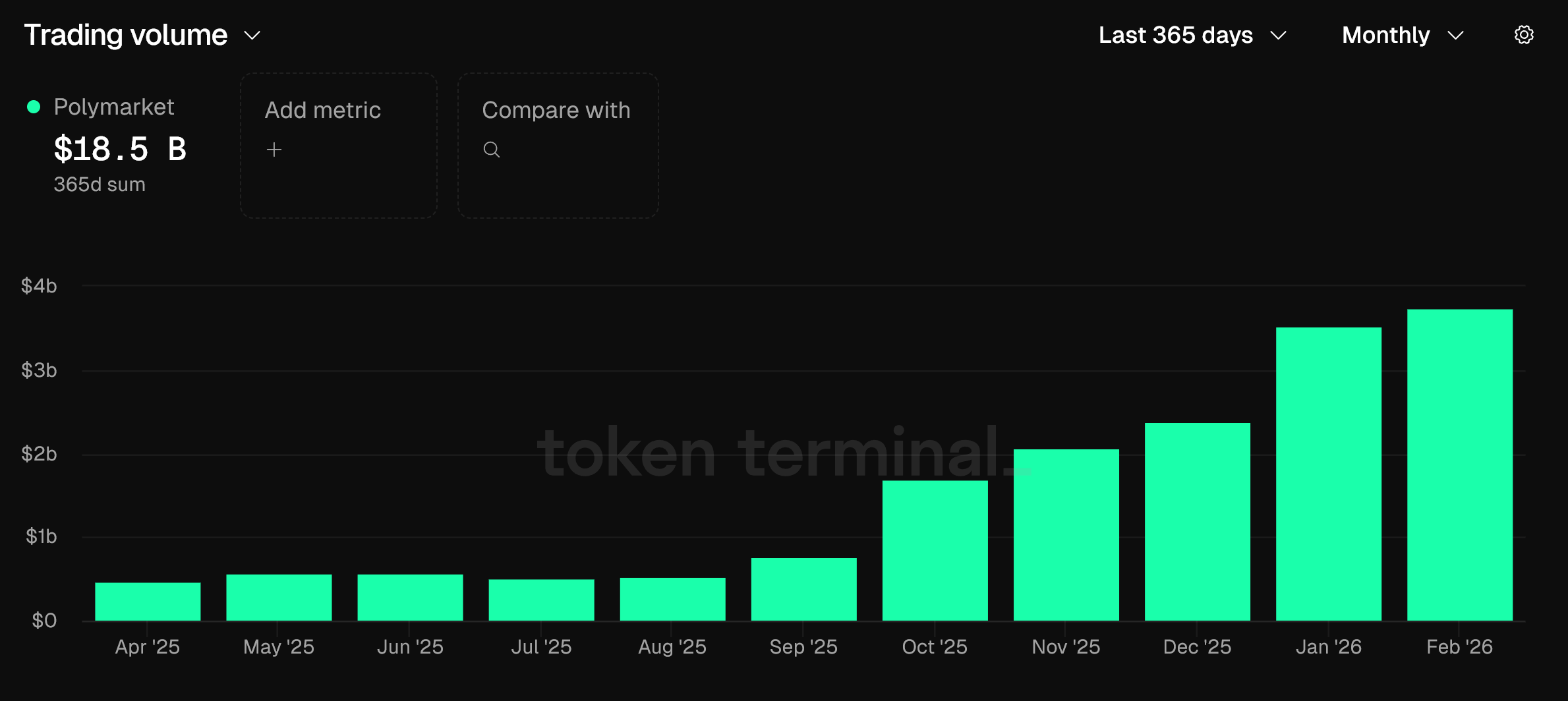The height and width of the screenshot is (701, 1568).
Task: Click the 365d sum label
Action: (99, 184)
